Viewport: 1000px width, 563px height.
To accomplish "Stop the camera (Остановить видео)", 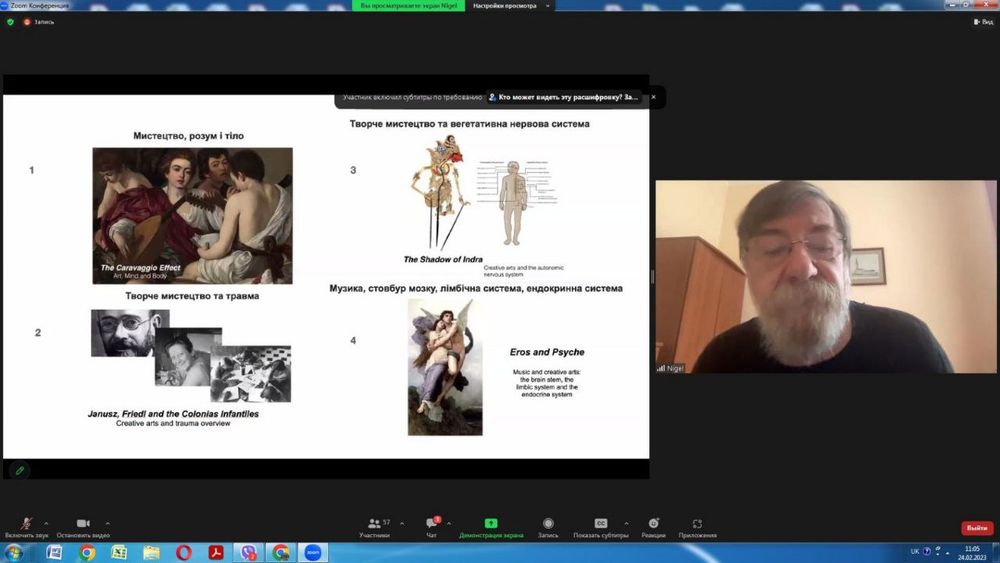I will 83,525.
